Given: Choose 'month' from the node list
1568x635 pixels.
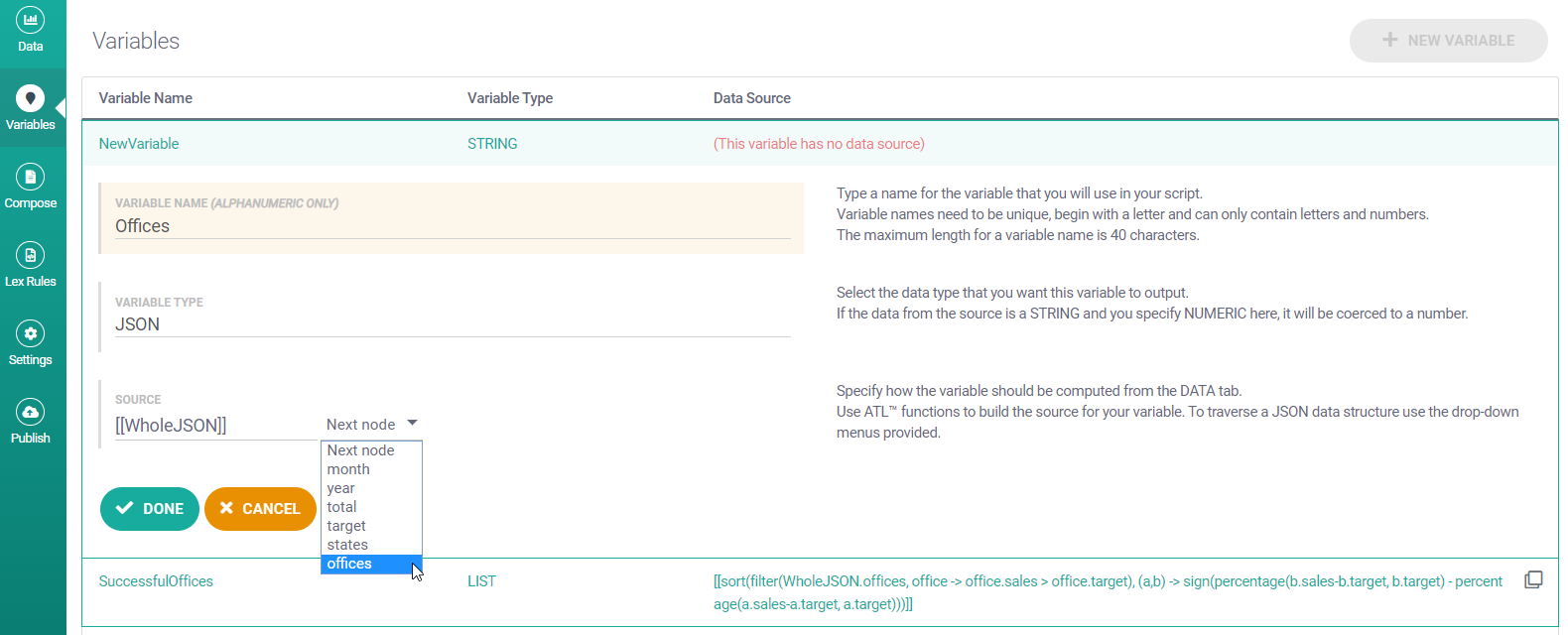Looking at the screenshot, I should pos(371,469).
